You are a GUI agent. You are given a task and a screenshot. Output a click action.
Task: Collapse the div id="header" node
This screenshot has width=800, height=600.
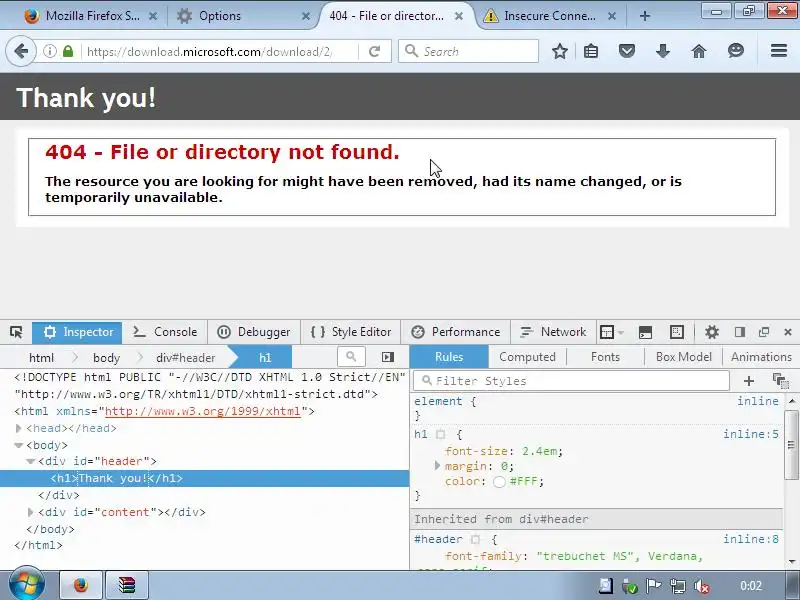pos(30,462)
